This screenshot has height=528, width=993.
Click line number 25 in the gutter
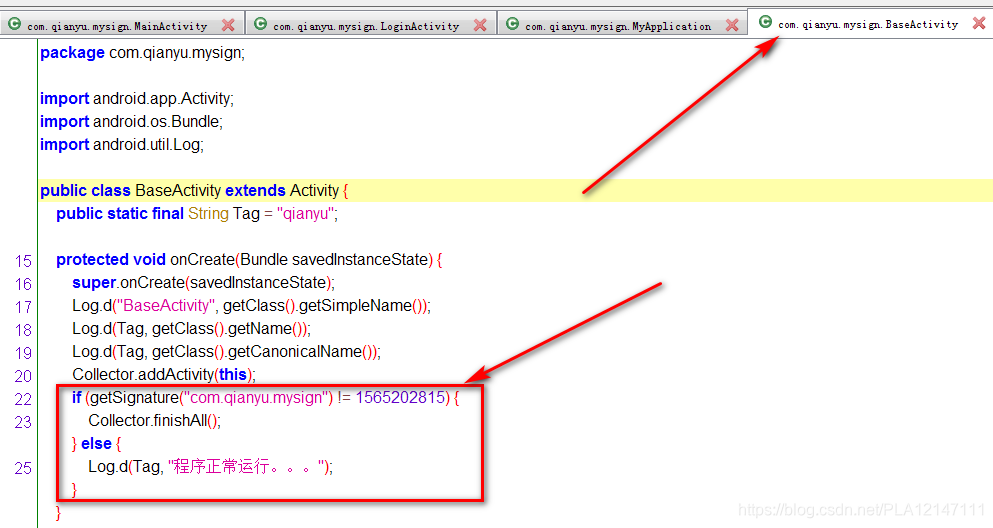(23, 468)
